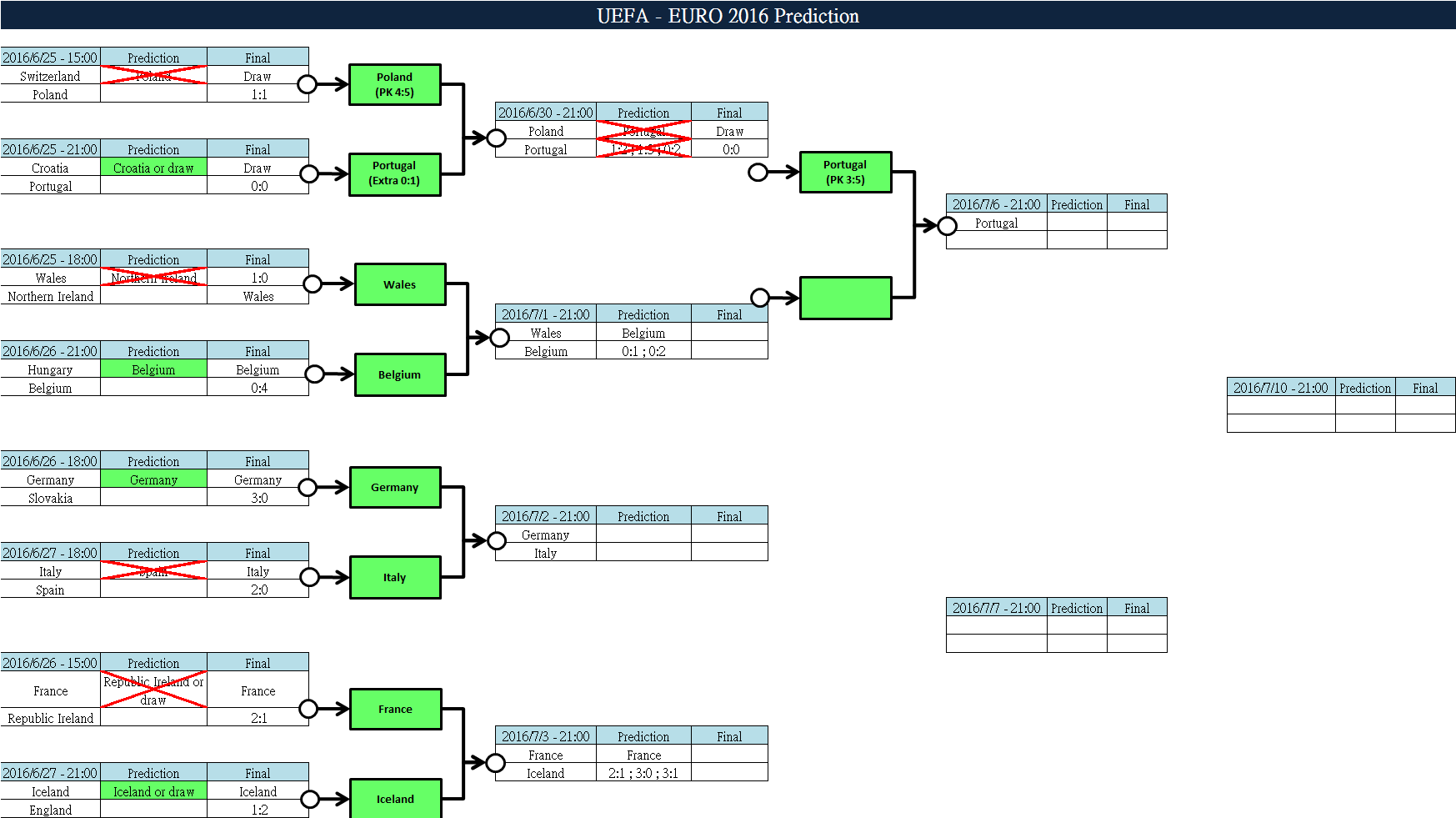Select the green 'Iceland or draw' prediction cell
This screenshot has height=818, width=1456.
click(x=153, y=791)
